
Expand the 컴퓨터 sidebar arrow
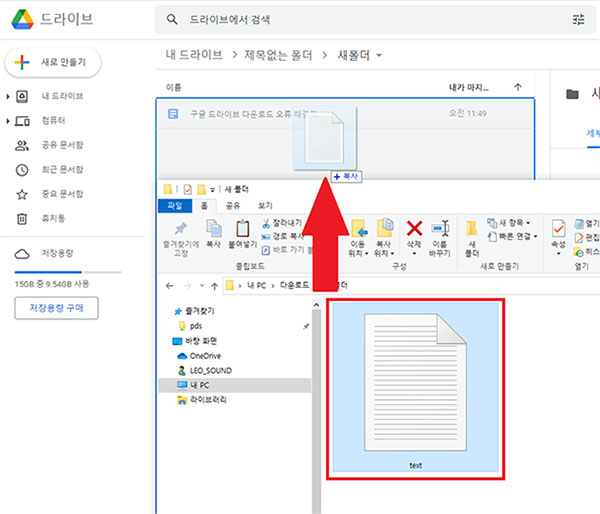tap(8, 121)
